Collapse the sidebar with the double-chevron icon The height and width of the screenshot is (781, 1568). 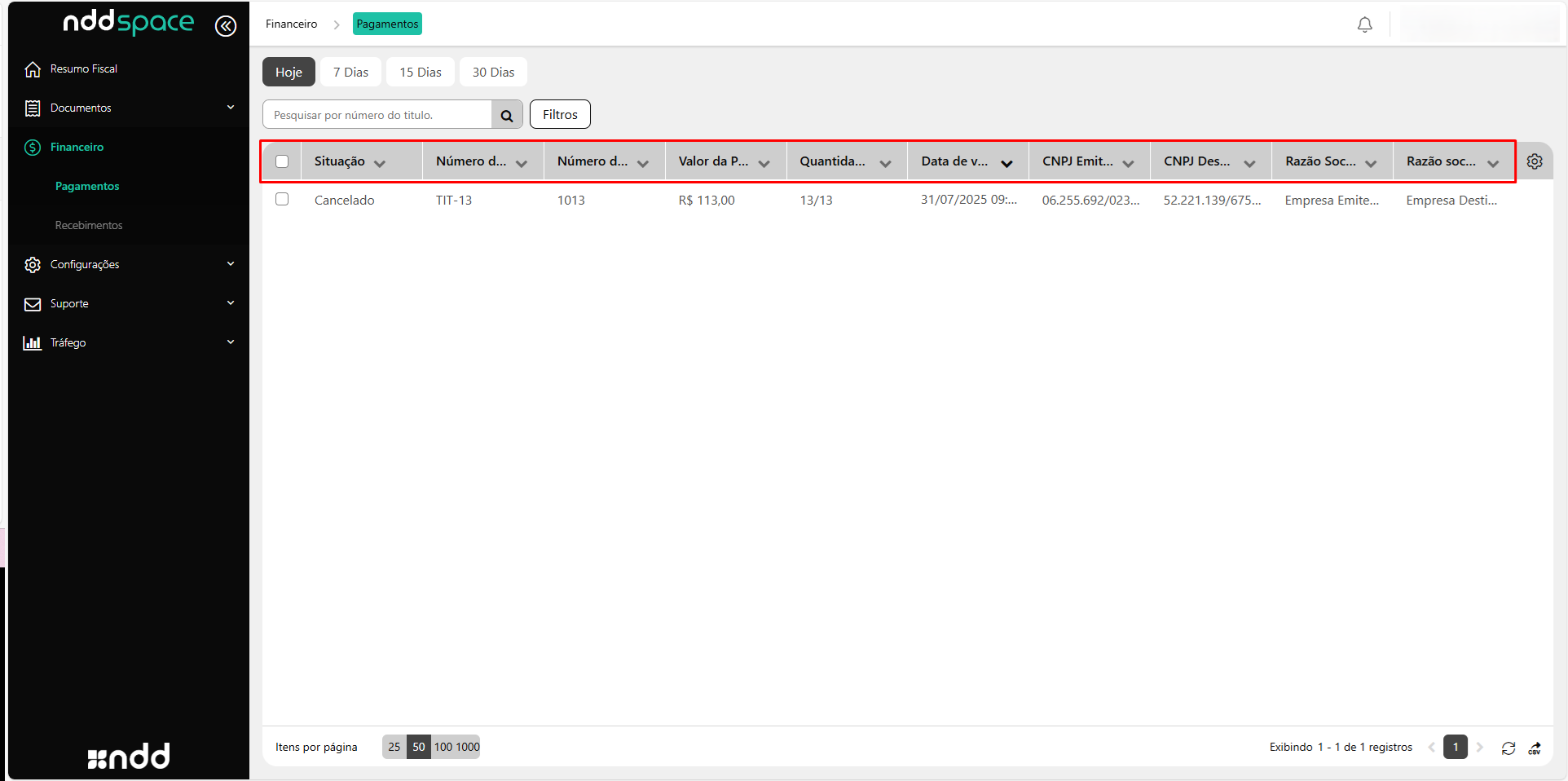coord(226,26)
